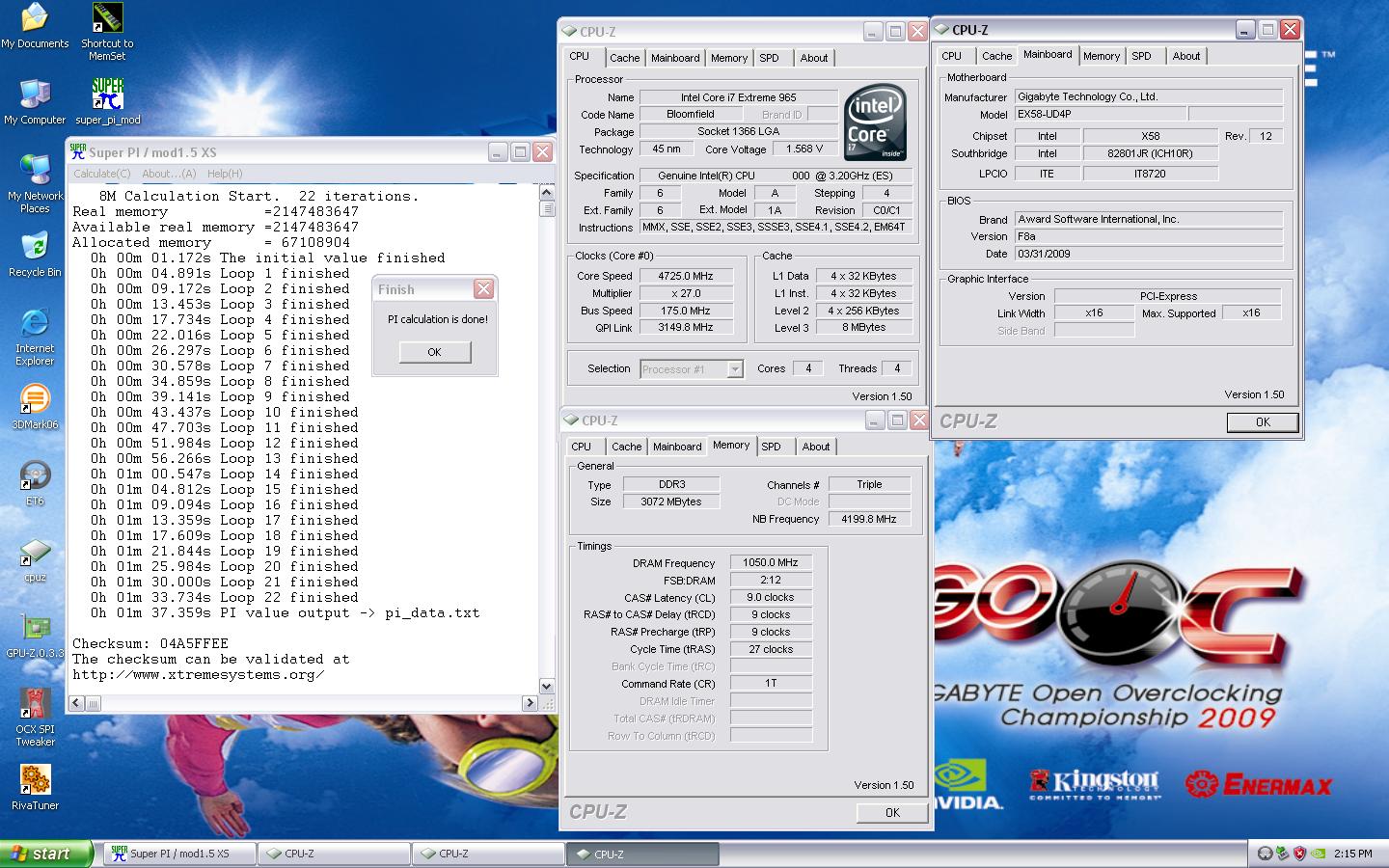
Task: Click Intel Core i7 logo in CPU-Z
Action: coord(876,122)
